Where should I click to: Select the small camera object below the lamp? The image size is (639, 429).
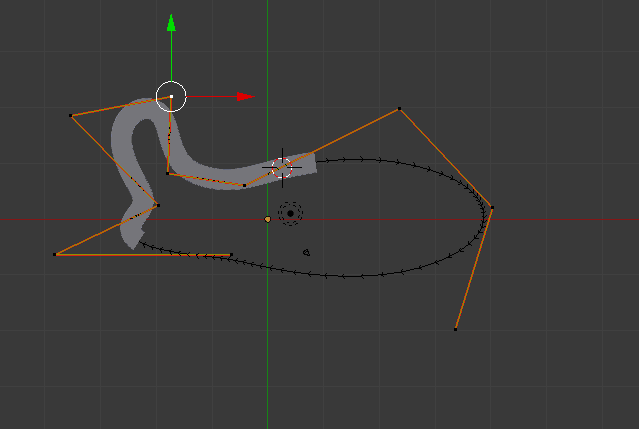(306, 253)
